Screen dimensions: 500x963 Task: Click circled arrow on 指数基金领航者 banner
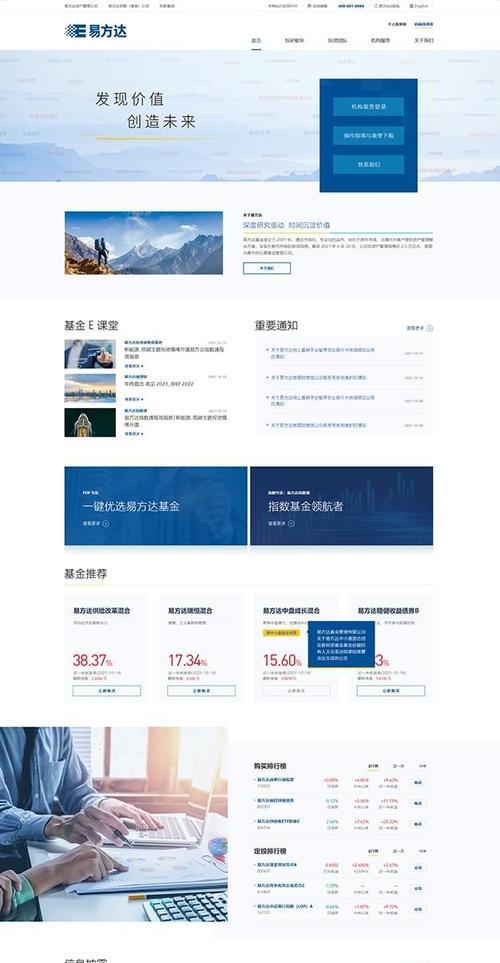291,524
